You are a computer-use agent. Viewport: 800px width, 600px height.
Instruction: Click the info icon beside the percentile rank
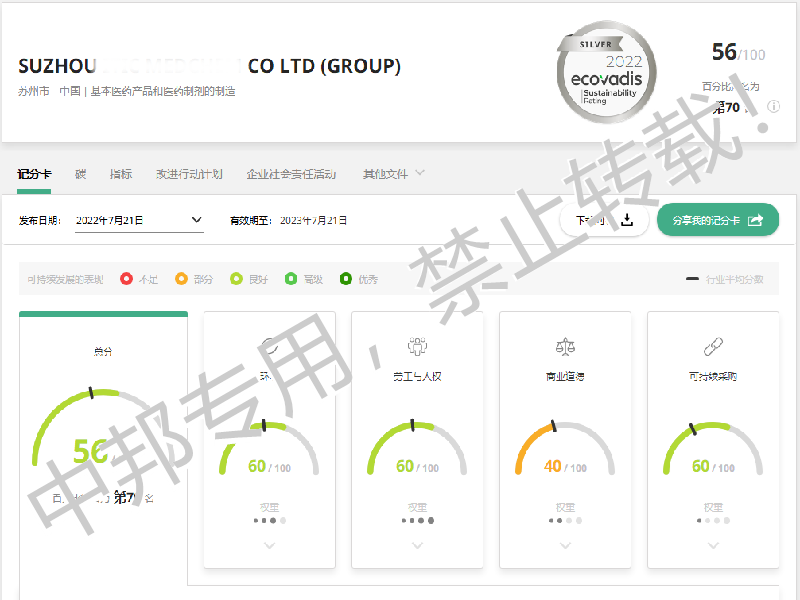773,106
